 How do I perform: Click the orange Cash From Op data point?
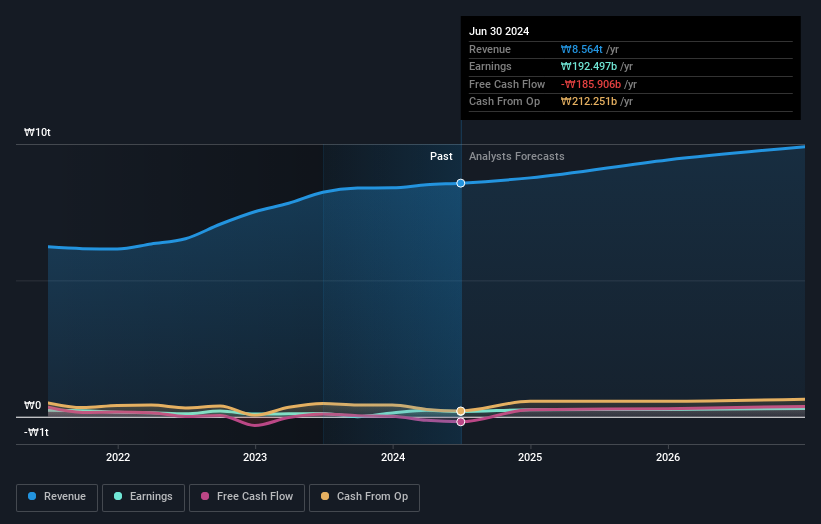click(x=461, y=411)
